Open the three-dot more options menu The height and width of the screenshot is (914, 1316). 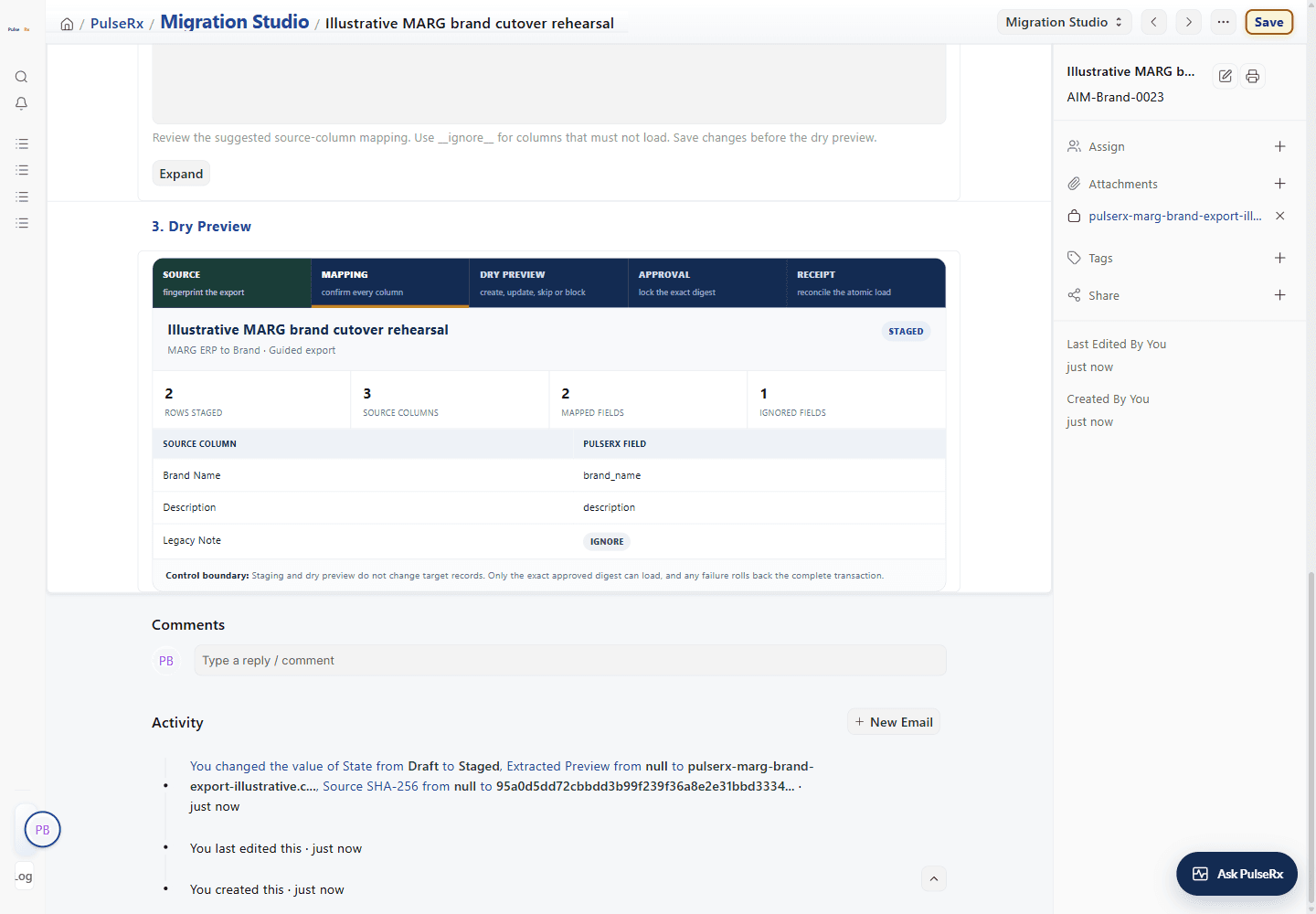pos(1223,22)
